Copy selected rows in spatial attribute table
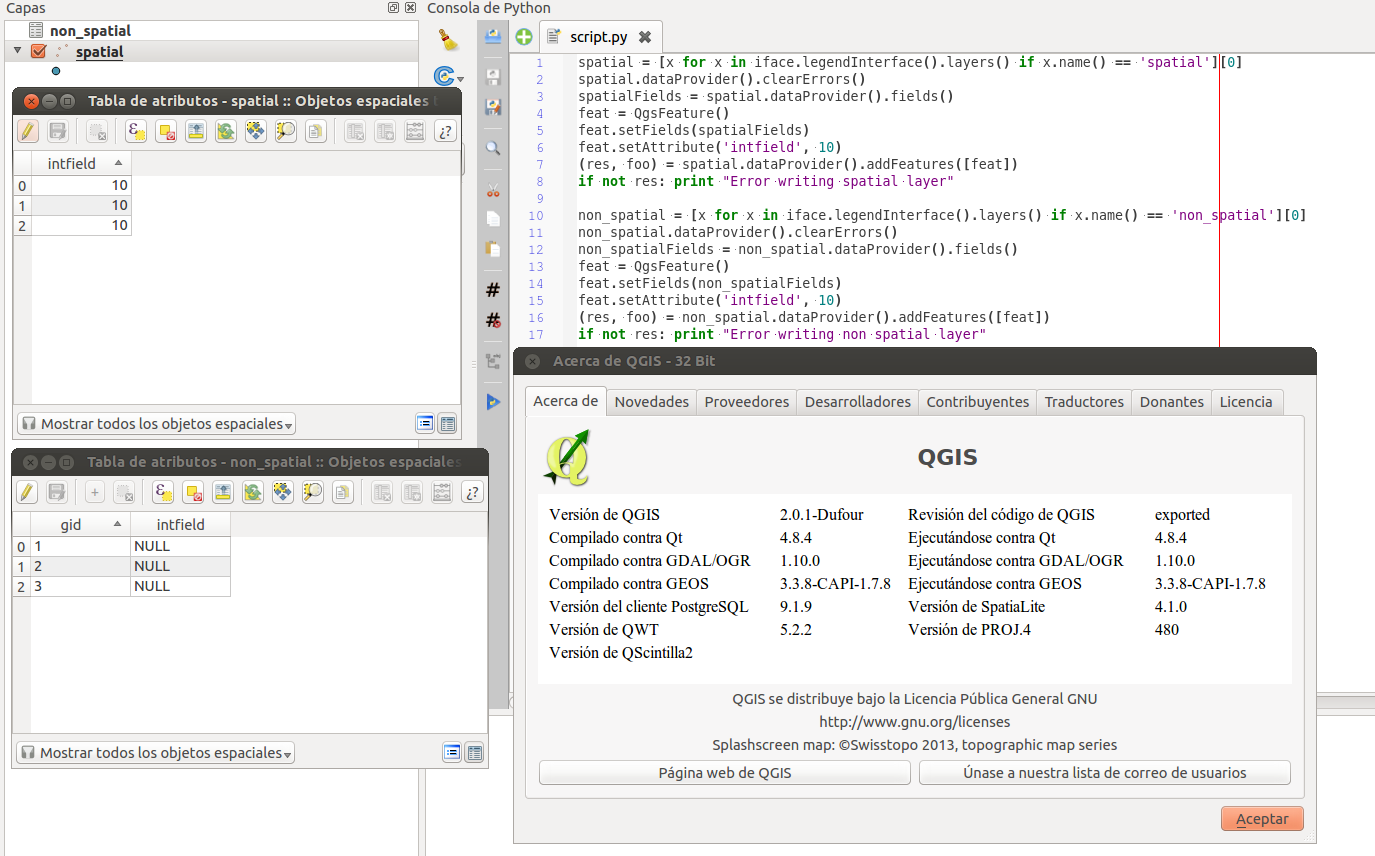The height and width of the screenshot is (856, 1375). click(316, 131)
